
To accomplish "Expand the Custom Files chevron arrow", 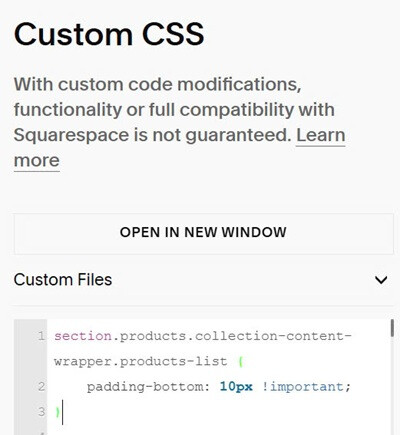I will pyautogui.click(x=381, y=280).
